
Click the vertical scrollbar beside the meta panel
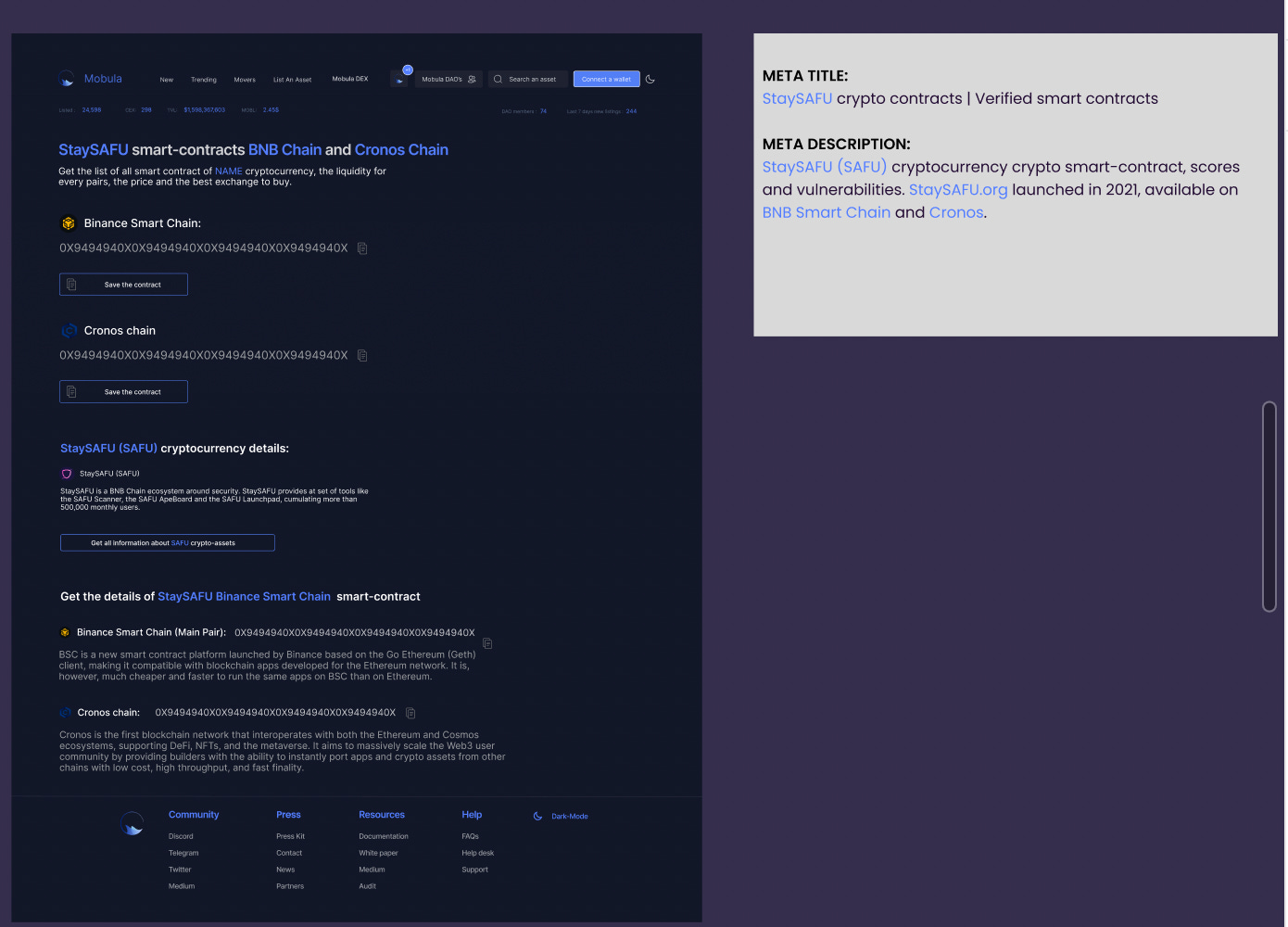1269,506
